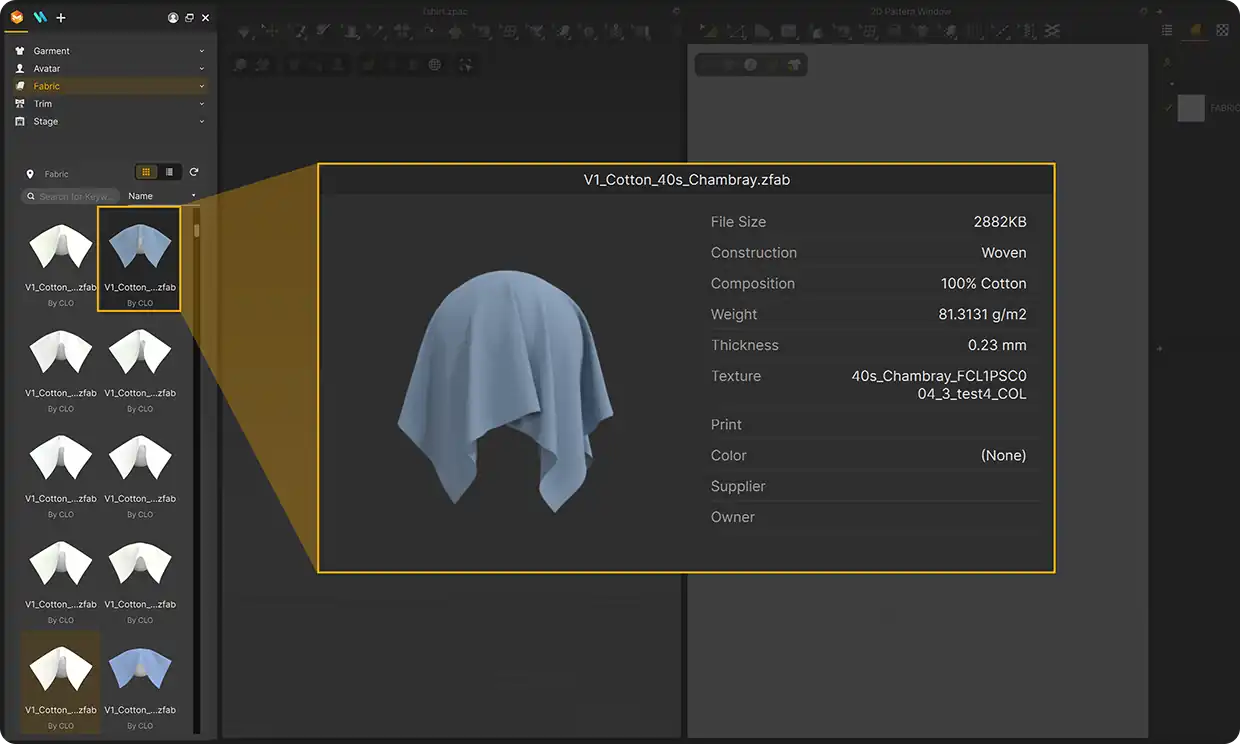The image size is (1240, 744).
Task: Switch library to grid thumbnail view
Action: click(x=146, y=173)
